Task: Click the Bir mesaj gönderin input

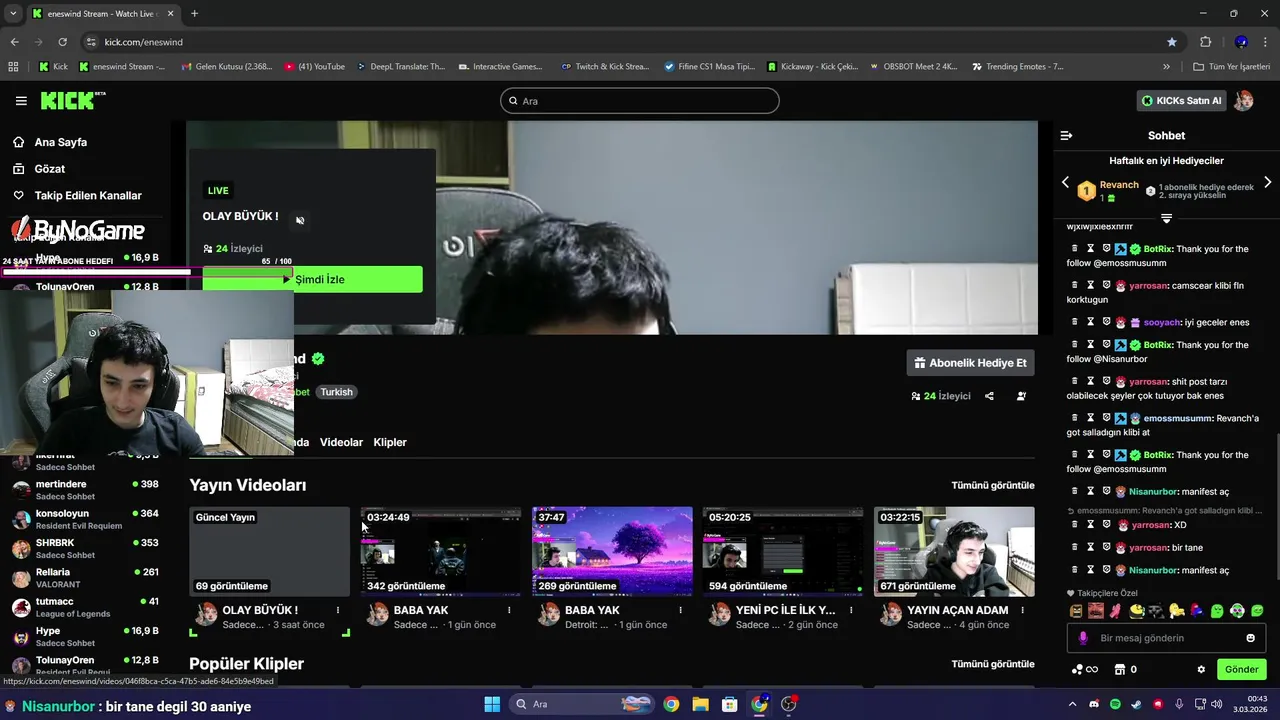Action: (x=1166, y=638)
